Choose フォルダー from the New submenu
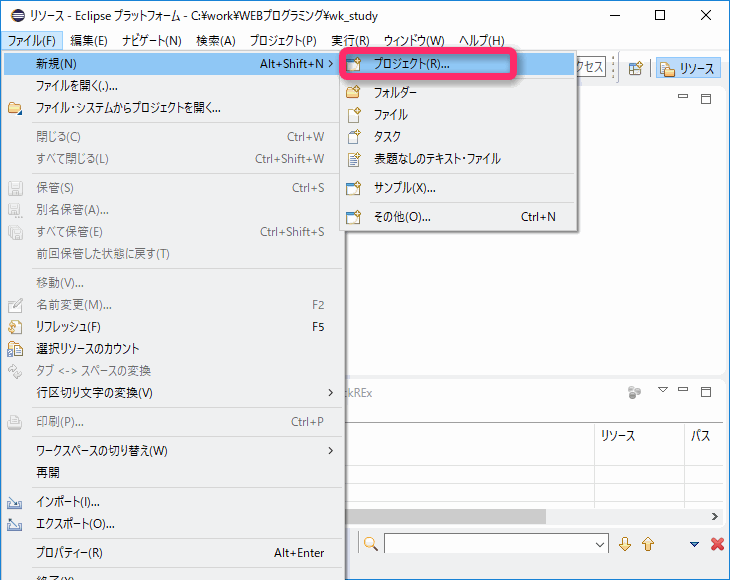The image size is (730, 580). (x=458, y=93)
